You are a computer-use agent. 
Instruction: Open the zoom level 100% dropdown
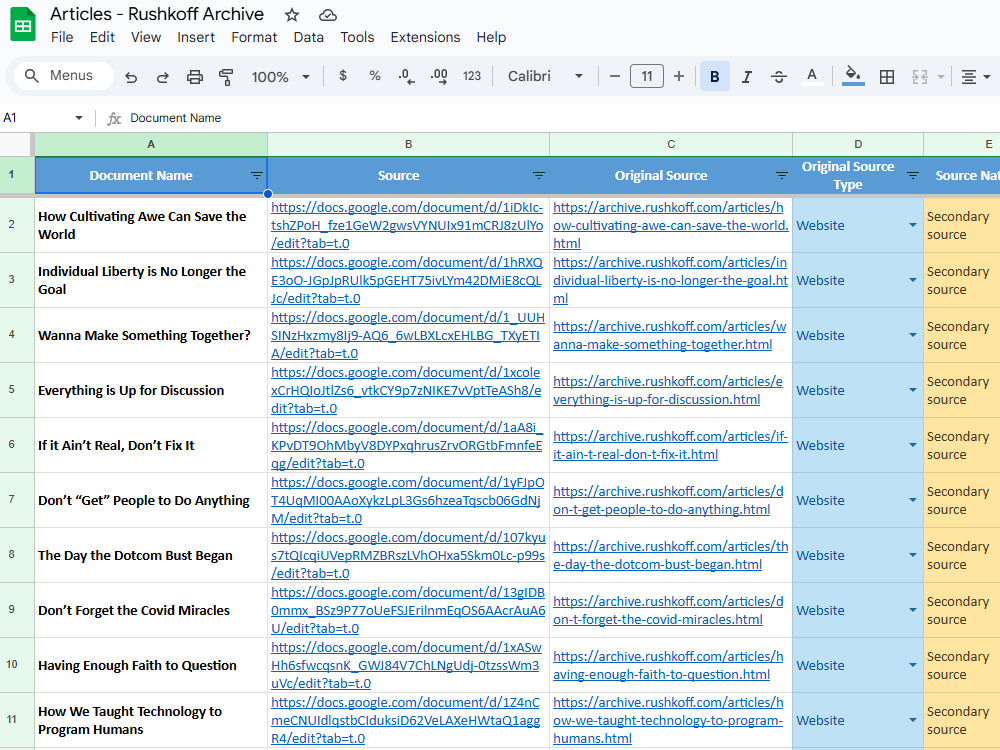[280, 77]
